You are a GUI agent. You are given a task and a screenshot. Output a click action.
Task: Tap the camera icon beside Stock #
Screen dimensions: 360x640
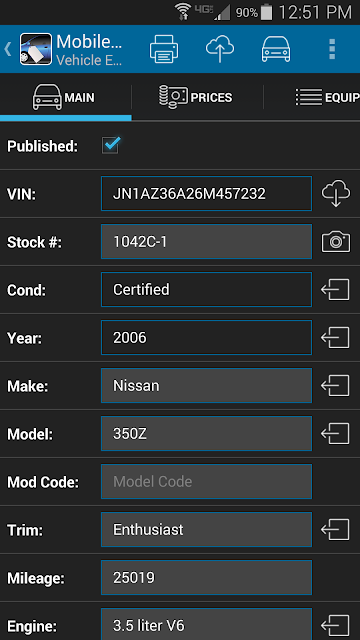coord(336,242)
